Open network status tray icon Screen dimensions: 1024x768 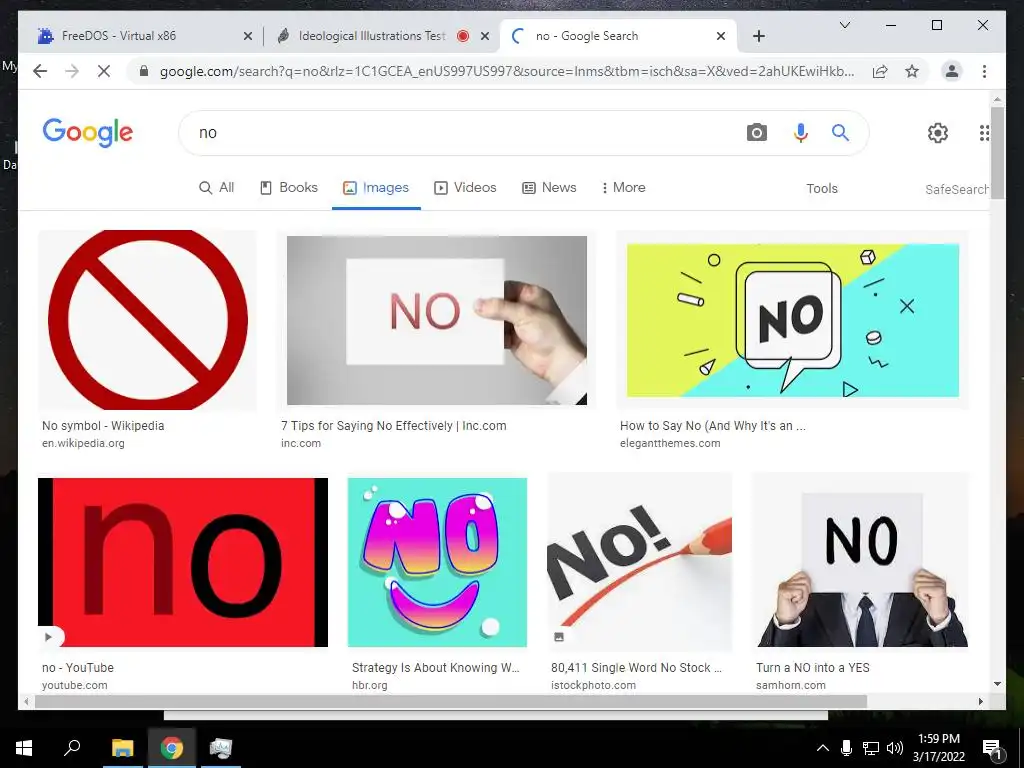click(871, 748)
